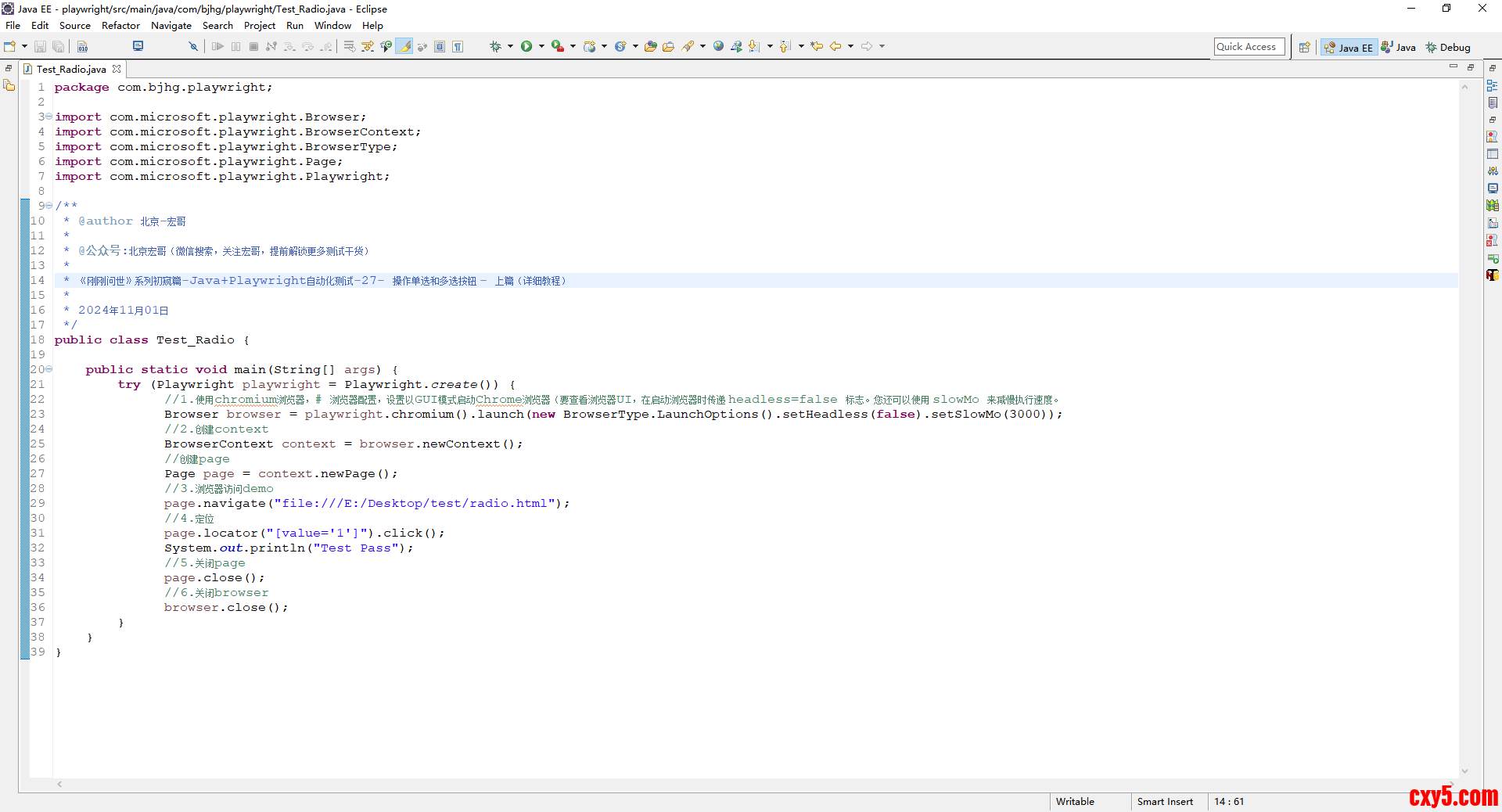This screenshot has height=812, width=1502.
Task: Click the Open Web Browser globe icon
Action: [718, 47]
